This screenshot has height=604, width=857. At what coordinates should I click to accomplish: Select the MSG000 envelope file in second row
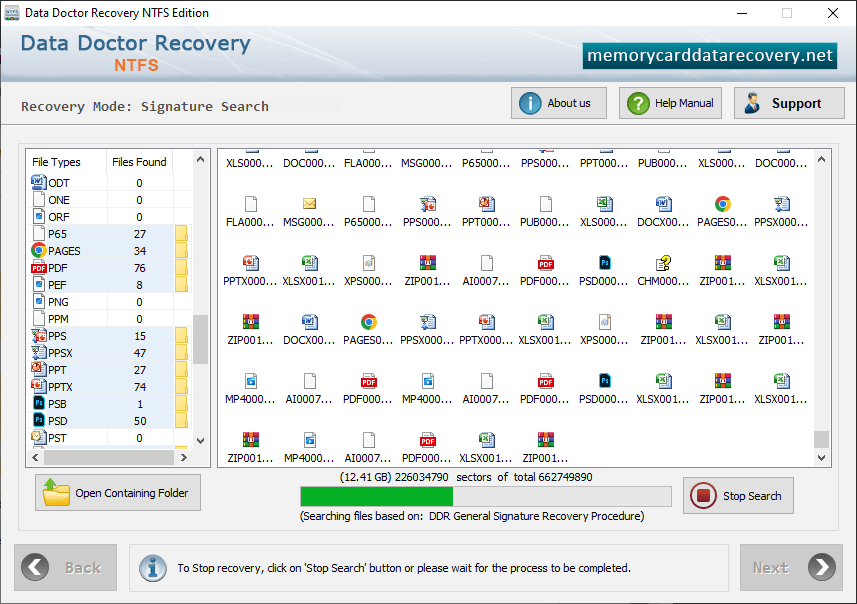coord(309,204)
